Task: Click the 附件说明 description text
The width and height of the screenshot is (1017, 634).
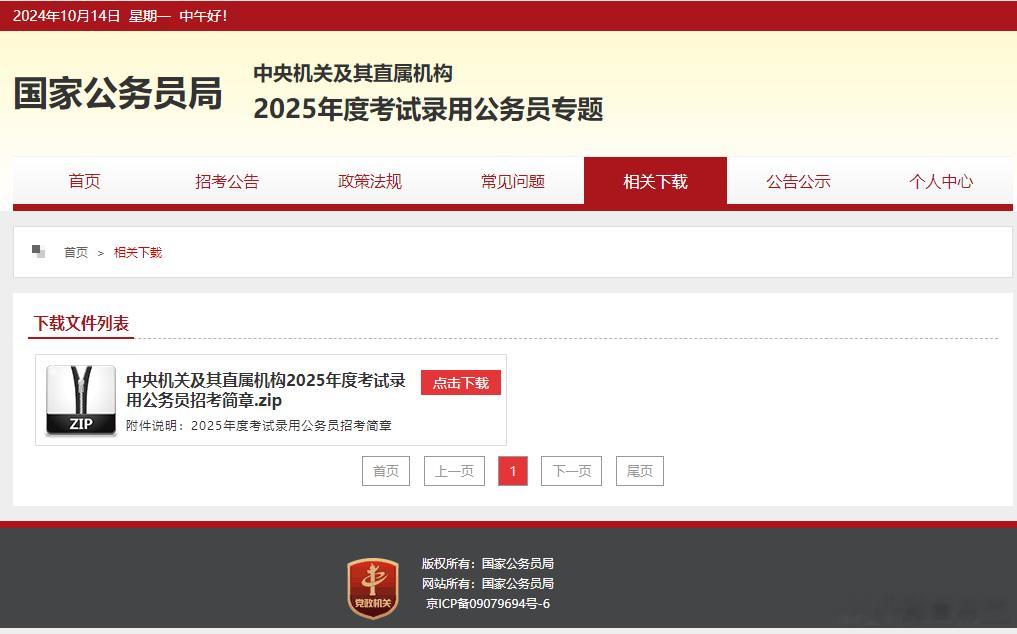Action: pyautogui.click(x=259, y=426)
